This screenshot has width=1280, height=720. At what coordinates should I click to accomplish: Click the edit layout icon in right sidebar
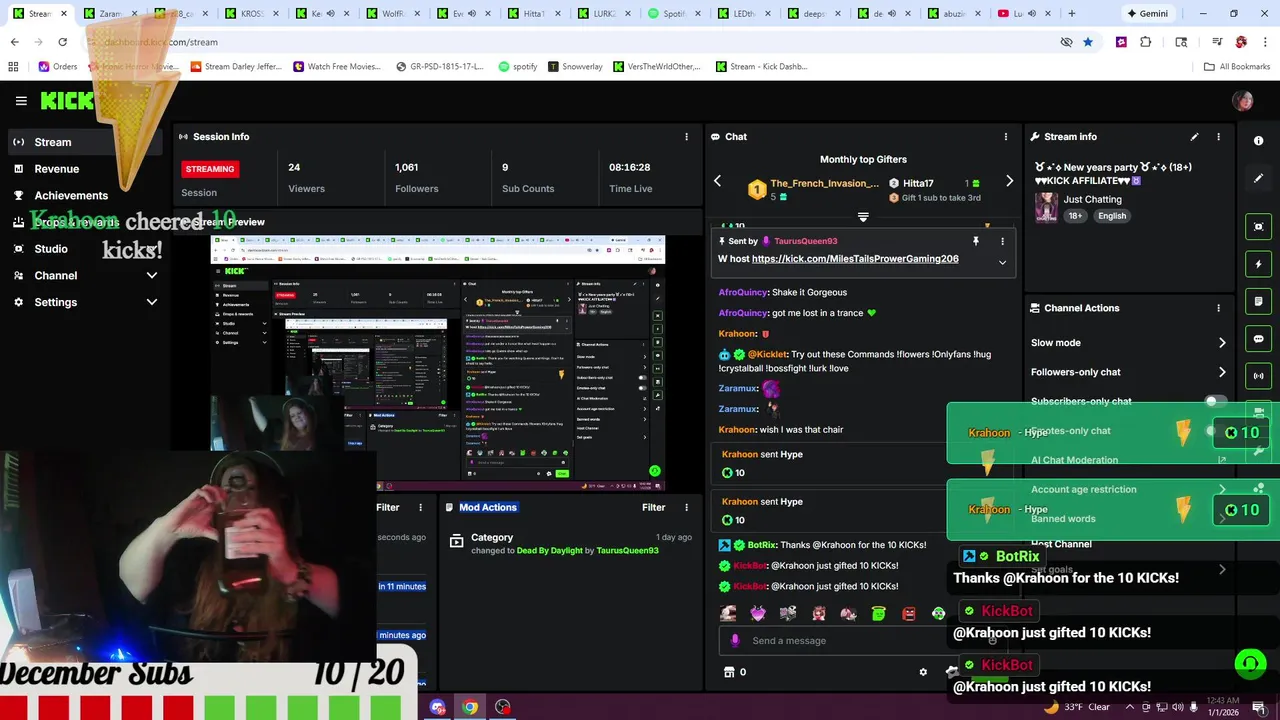click(x=1259, y=178)
